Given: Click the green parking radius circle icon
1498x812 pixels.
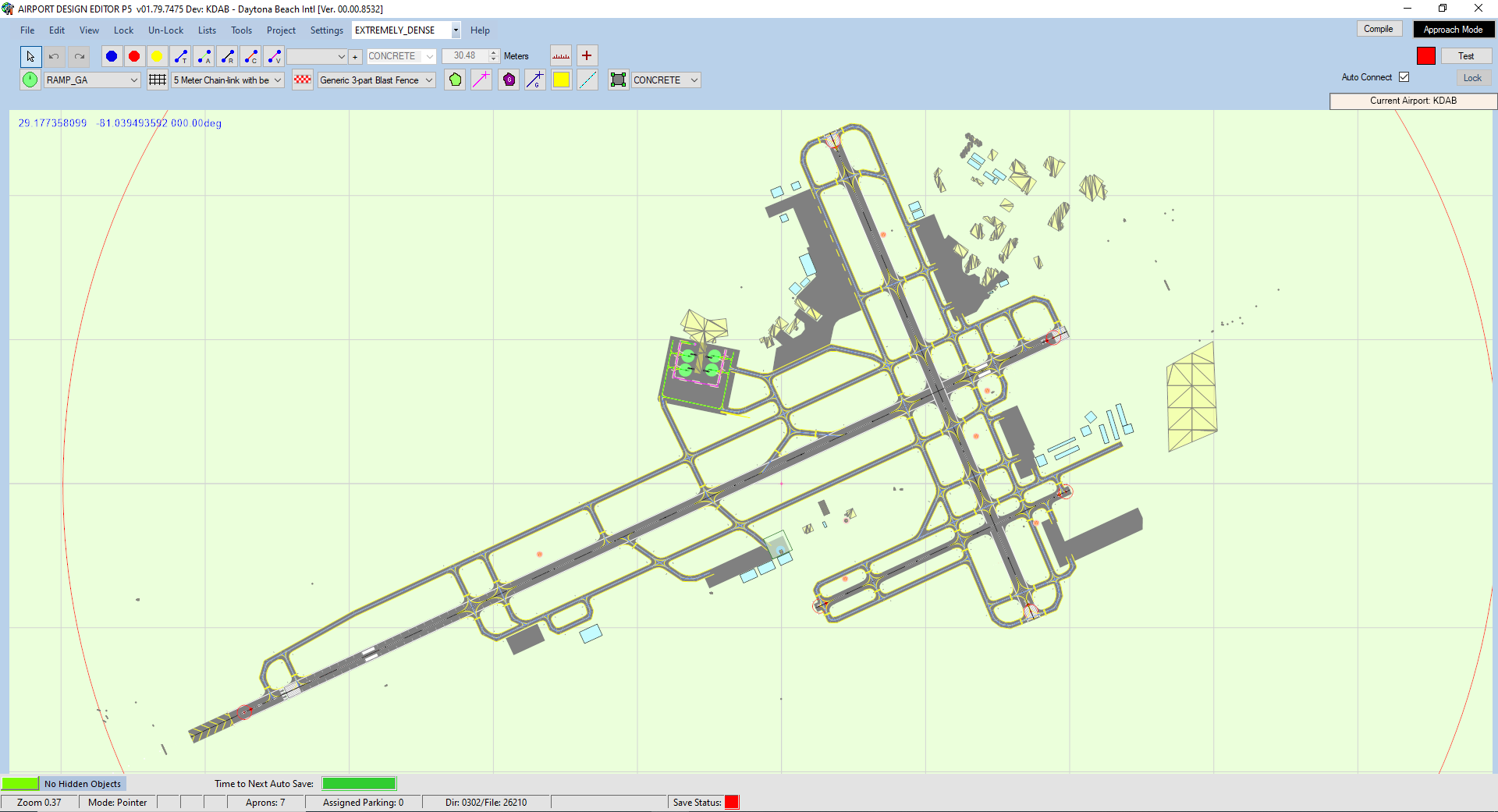Looking at the screenshot, I should pyautogui.click(x=30, y=80).
